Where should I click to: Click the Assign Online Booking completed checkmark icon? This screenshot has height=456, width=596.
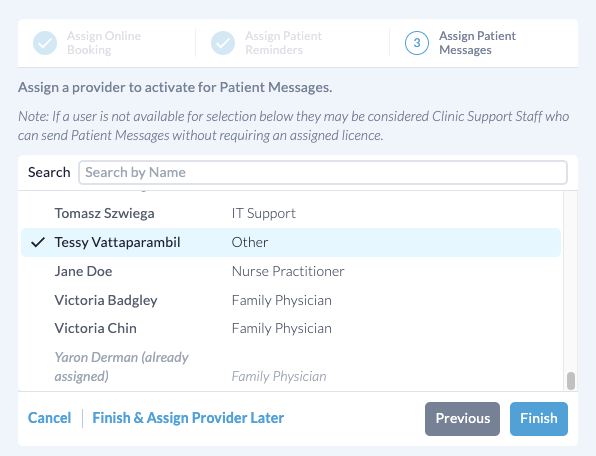45,43
